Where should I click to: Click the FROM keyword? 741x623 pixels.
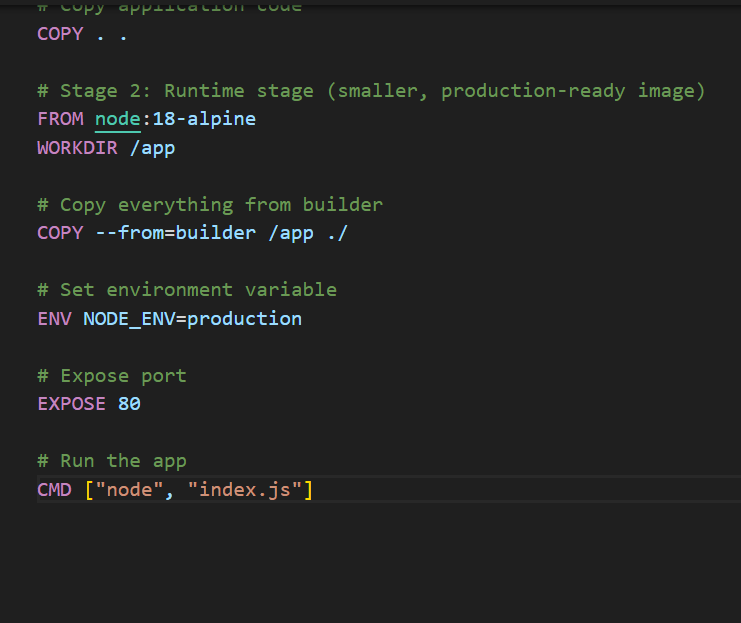pyautogui.click(x=60, y=119)
